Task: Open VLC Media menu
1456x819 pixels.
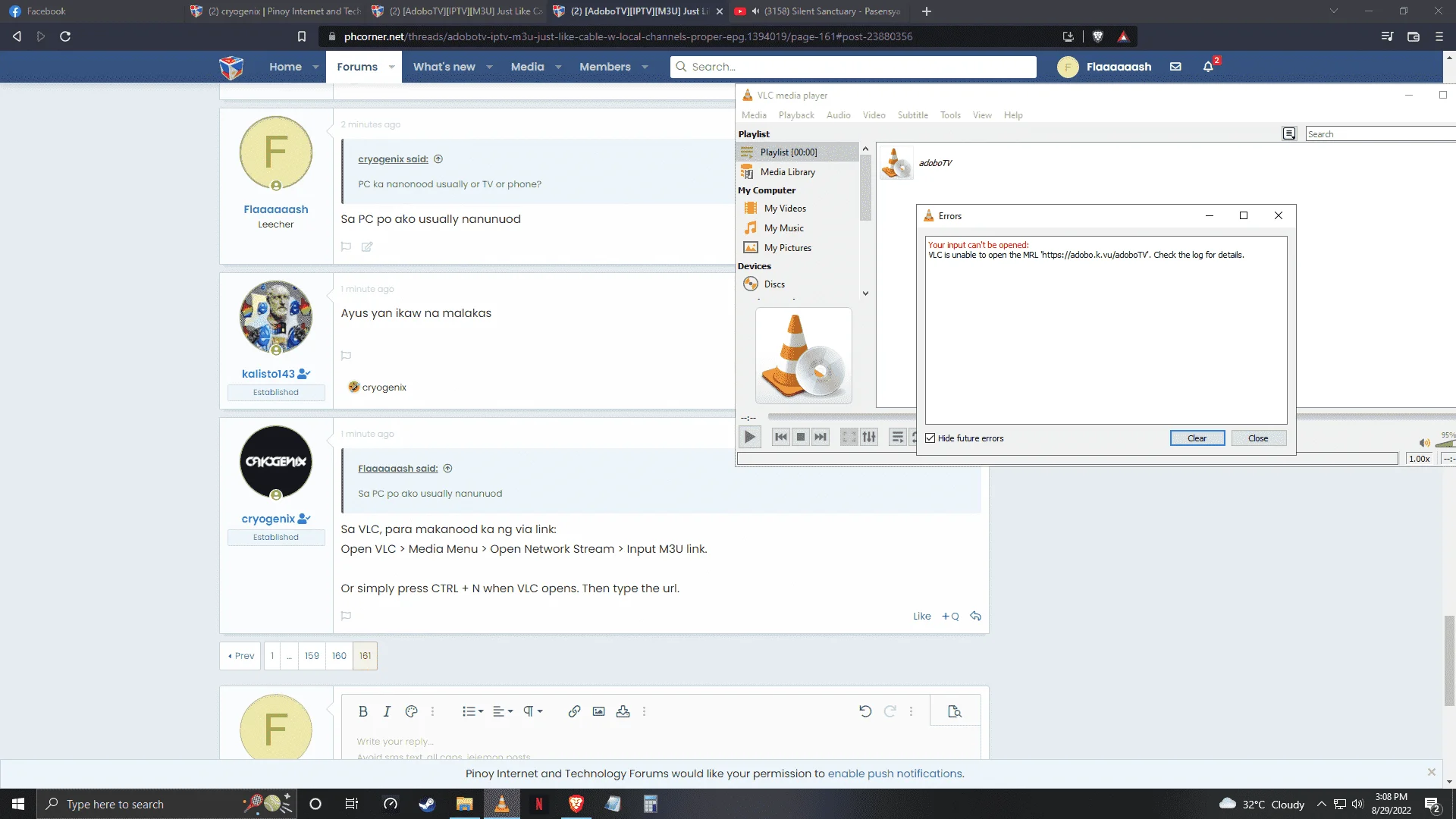Action: [x=754, y=115]
